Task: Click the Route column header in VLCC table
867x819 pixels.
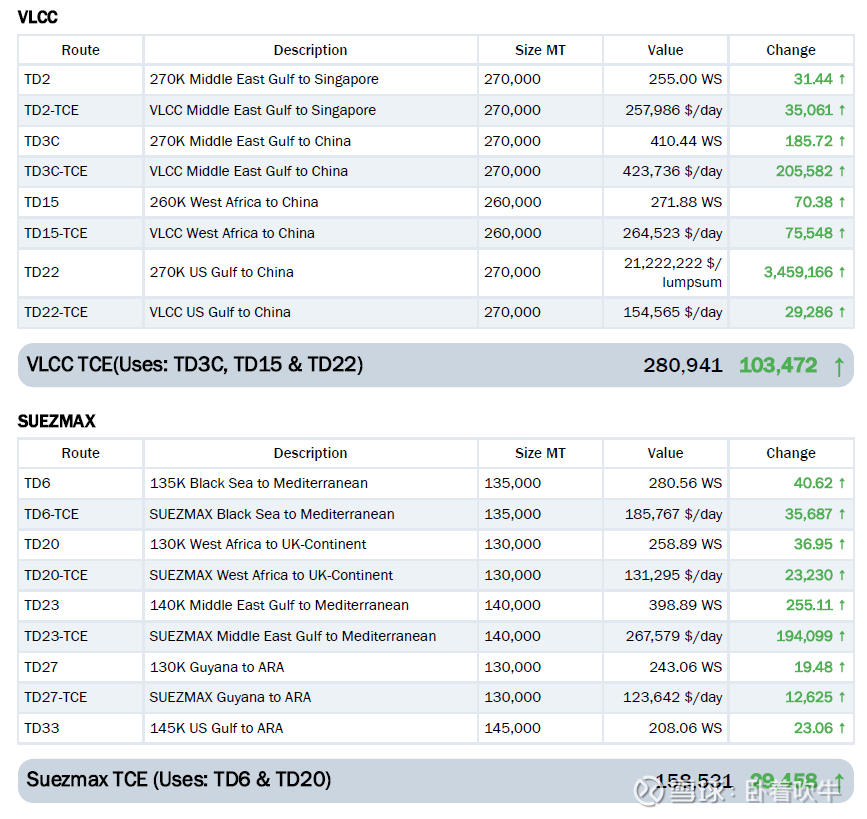Action: (x=80, y=50)
